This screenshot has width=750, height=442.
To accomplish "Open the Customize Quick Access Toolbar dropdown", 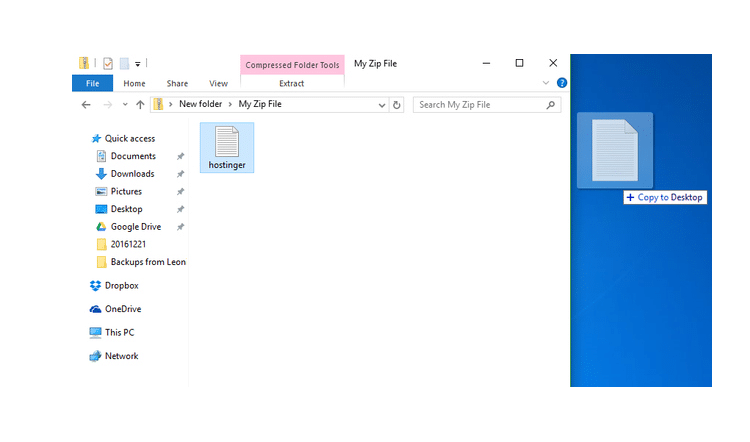I will click(x=138, y=64).
